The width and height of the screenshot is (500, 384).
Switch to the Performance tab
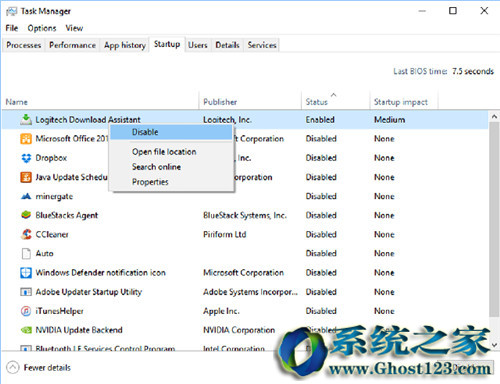(72, 45)
